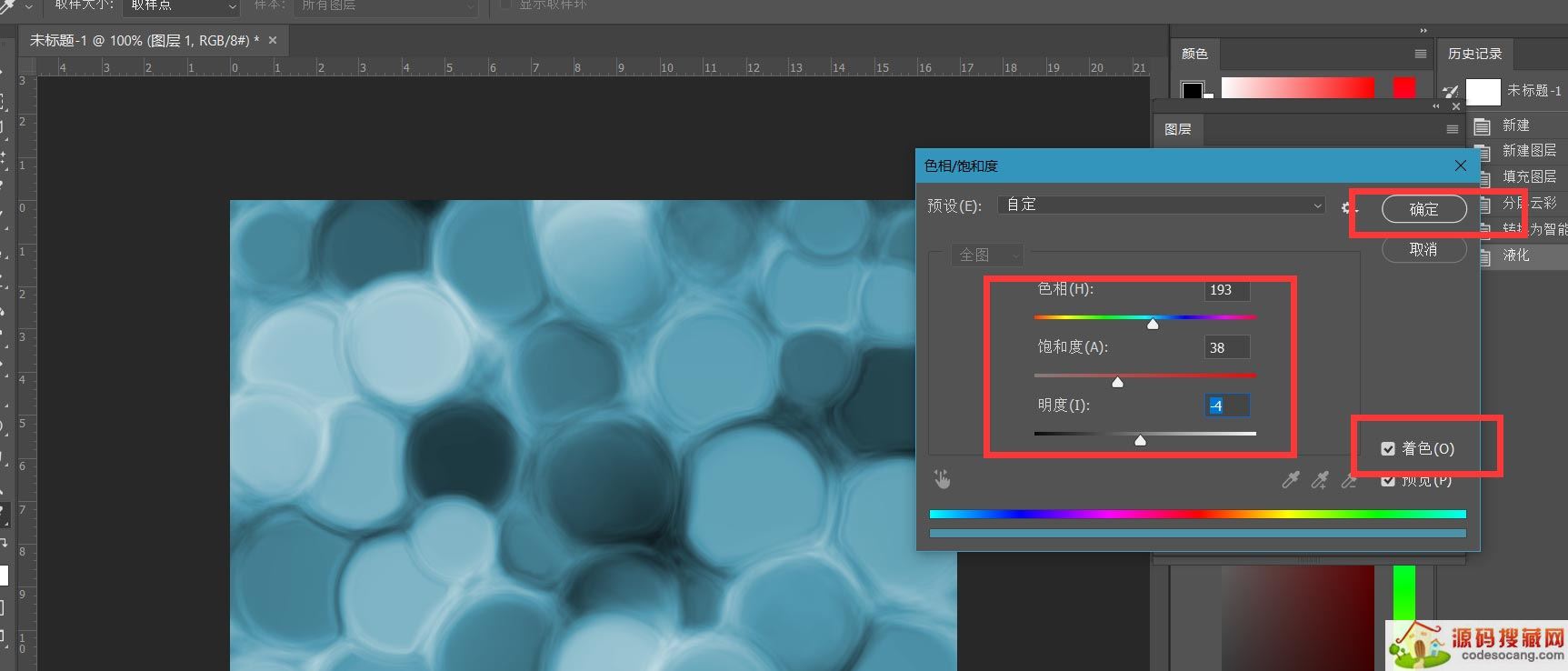Select the 未标题-1 history snapshot thumbnail
This screenshot has width=1568, height=671.
click(x=1483, y=92)
